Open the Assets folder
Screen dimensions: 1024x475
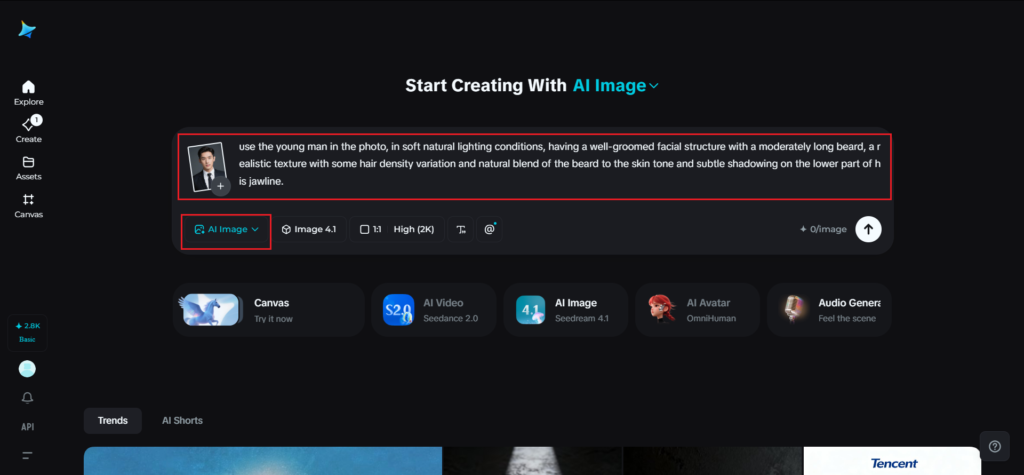pyautogui.click(x=28, y=167)
